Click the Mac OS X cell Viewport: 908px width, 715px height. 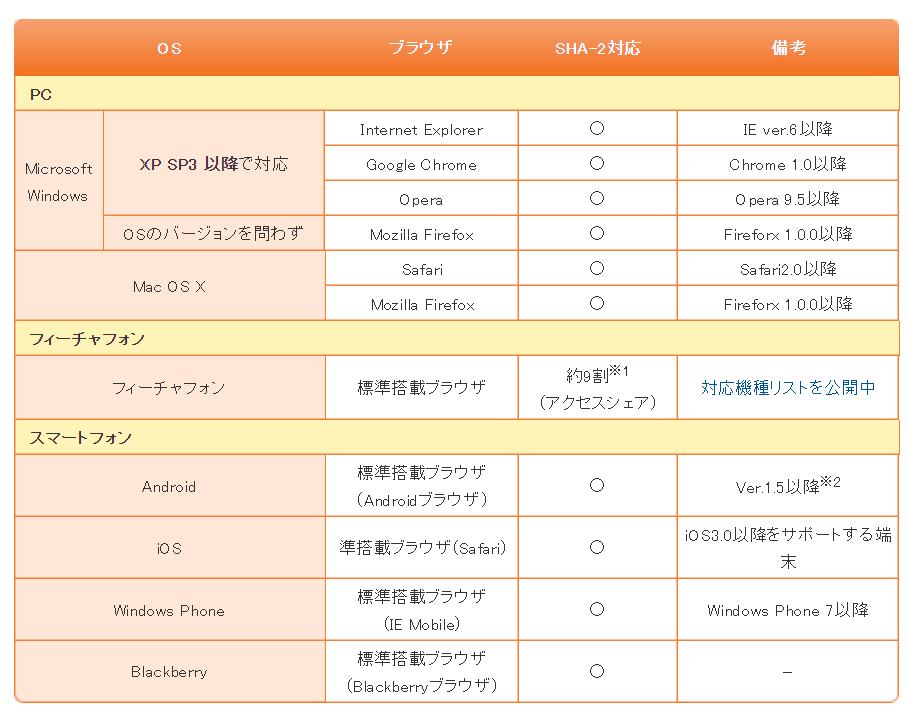169,286
